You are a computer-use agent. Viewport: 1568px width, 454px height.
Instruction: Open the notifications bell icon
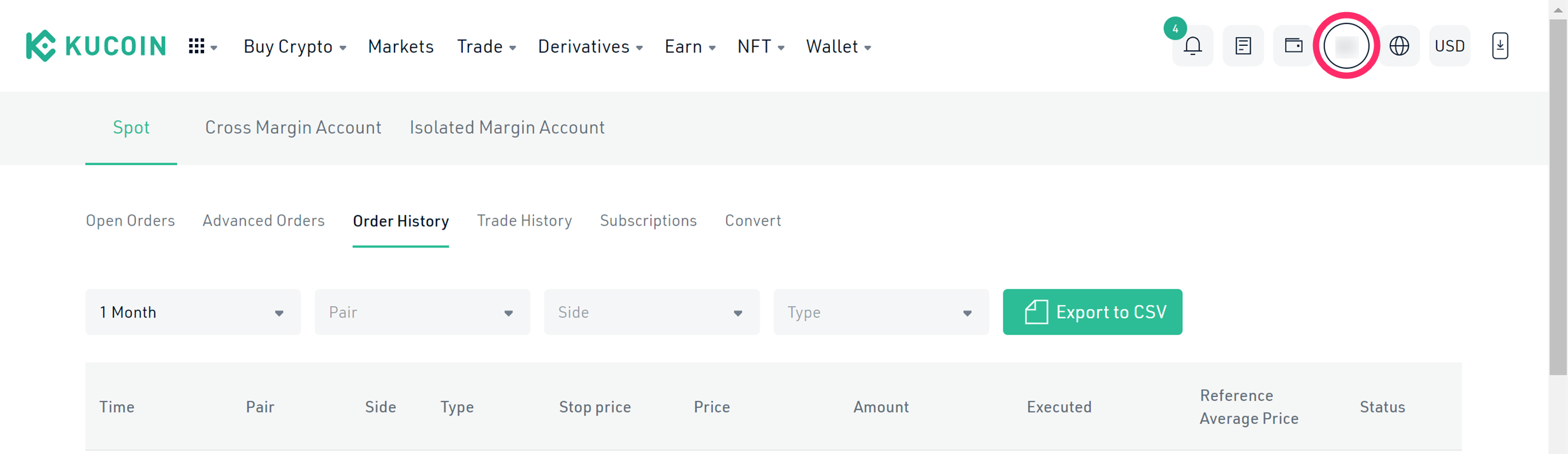pyautogui.click(x=1193, y=46)
